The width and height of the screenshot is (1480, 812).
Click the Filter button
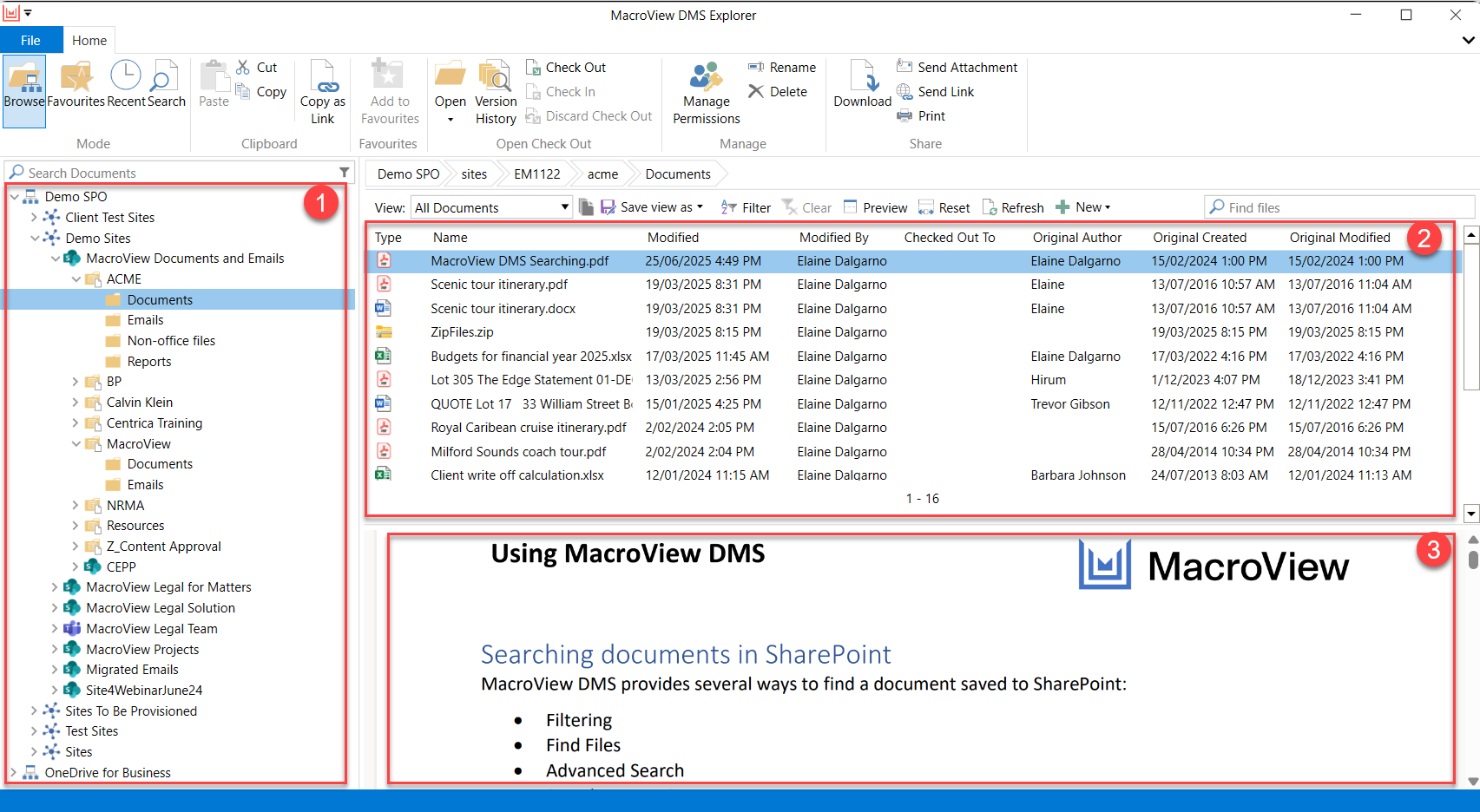click(x=746, y=207)
